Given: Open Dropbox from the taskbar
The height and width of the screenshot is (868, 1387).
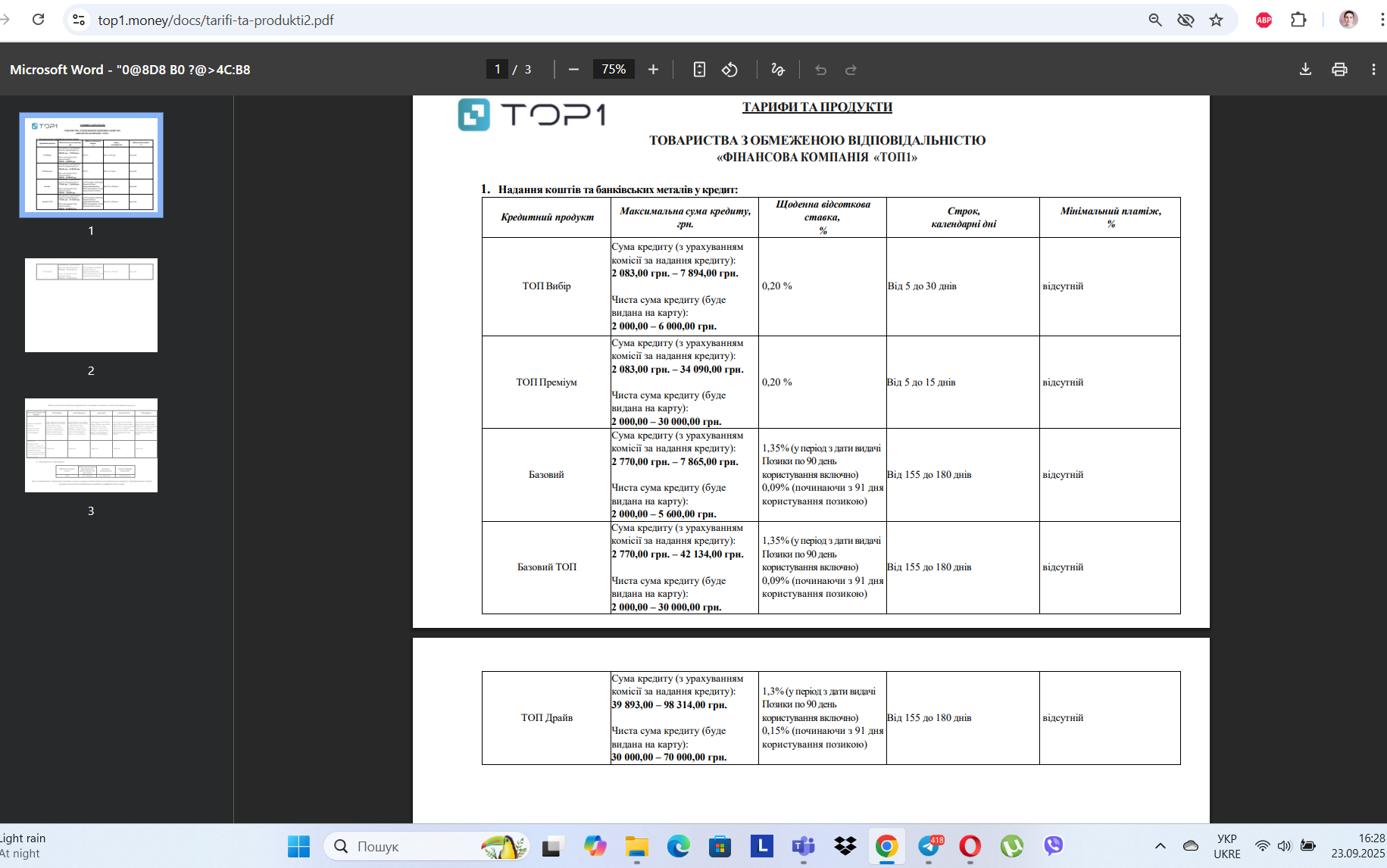Looking at the screenshot, I should pyautogui.click(x=845, y=846).
